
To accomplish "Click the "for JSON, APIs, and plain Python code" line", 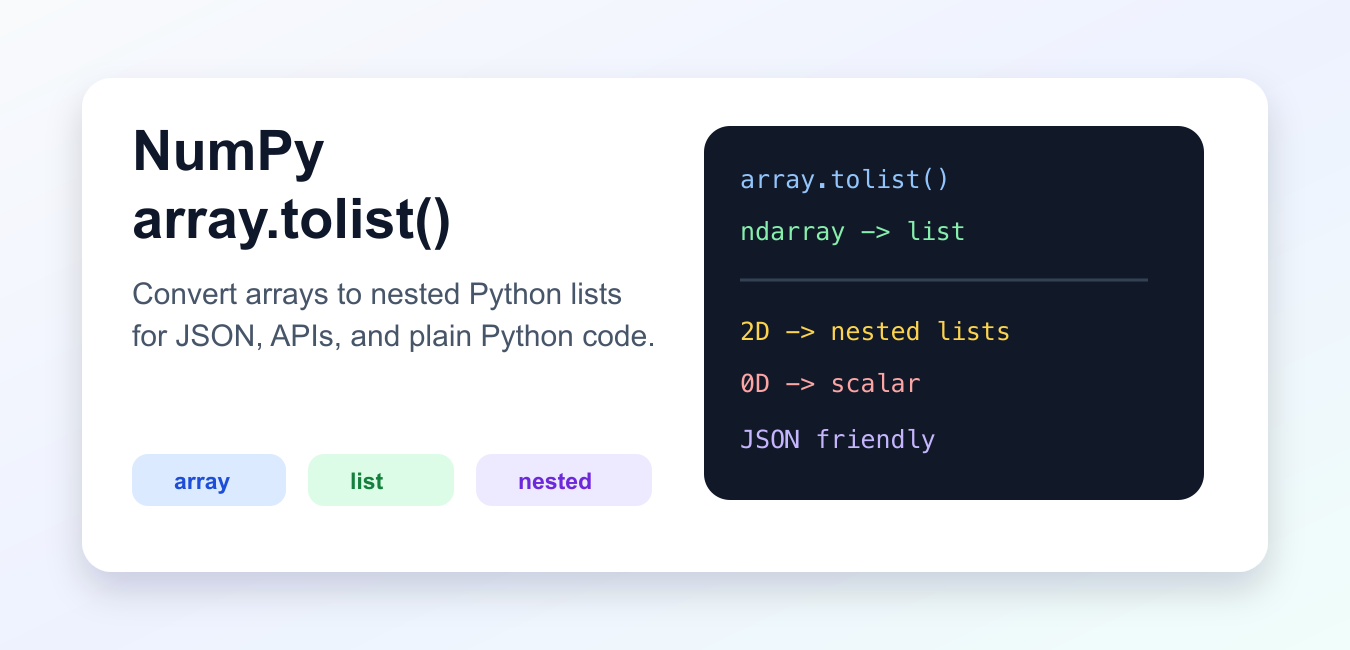I will [393, 337].
